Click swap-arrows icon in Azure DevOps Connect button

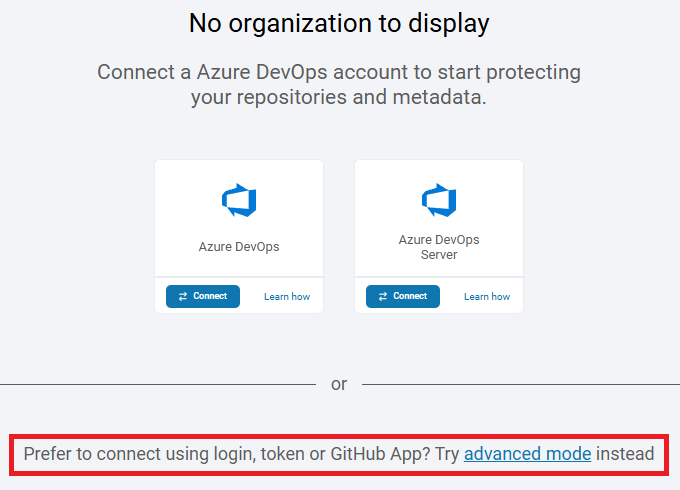coord(183,296)
